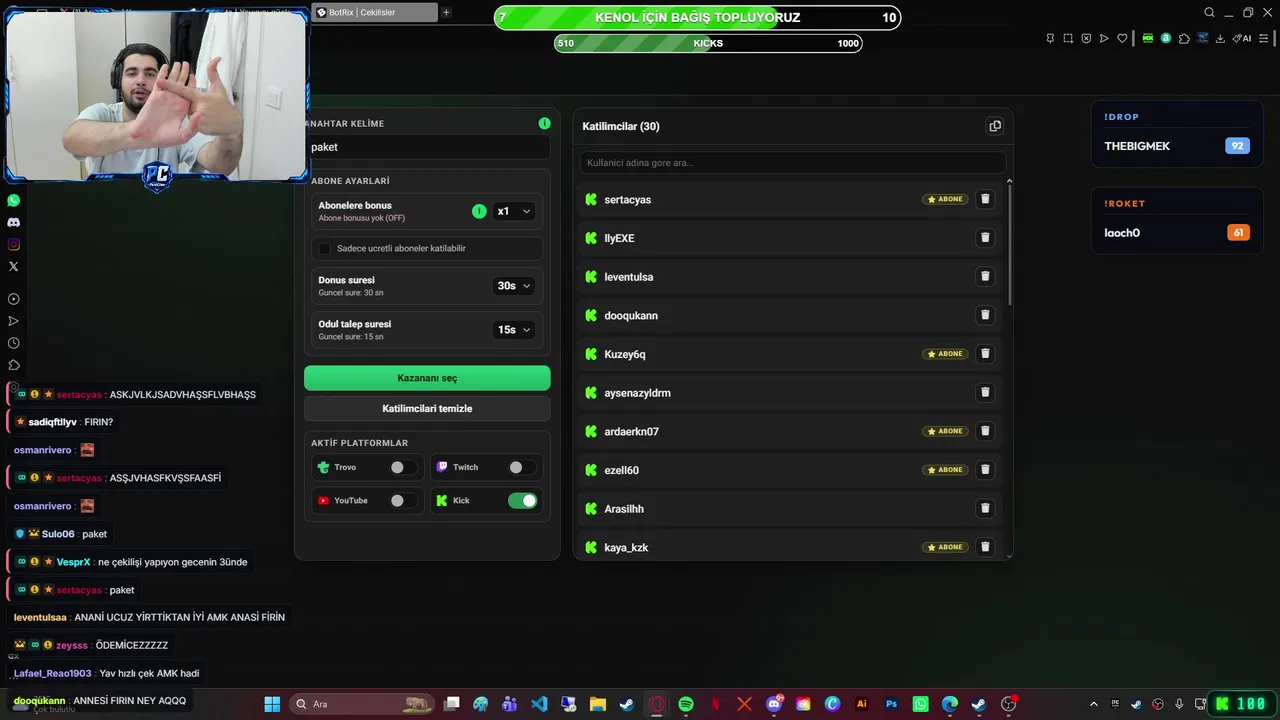This screenshot has height=720, width=1280.
Task: Click the taskbar 'Ara' search box
Action: pyautogui.click(x=364, y=704)
